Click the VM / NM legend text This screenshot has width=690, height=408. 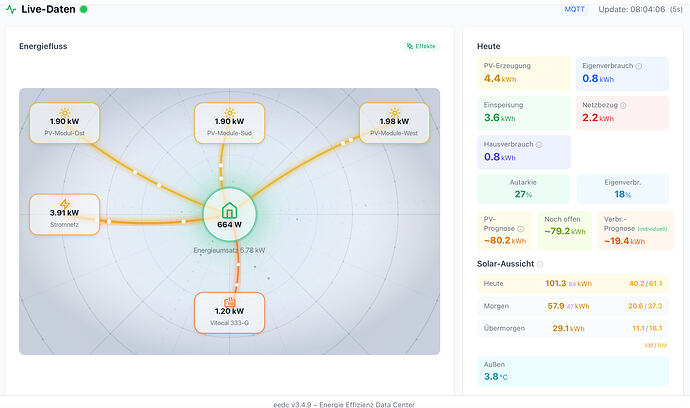(x=655, y=346)
